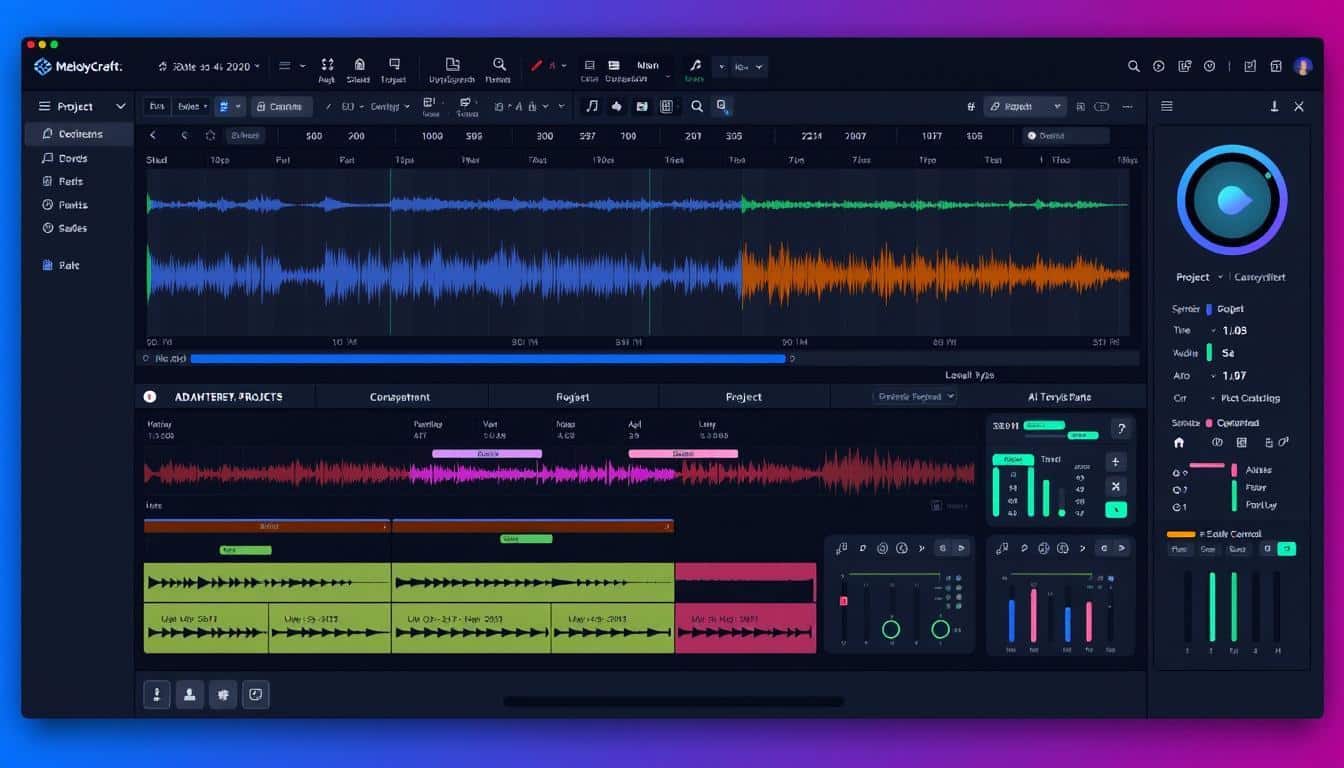The image size is (1344, 768).
Task: Select the grid view icon near the search tool
Action: click(x=668, y=105)
